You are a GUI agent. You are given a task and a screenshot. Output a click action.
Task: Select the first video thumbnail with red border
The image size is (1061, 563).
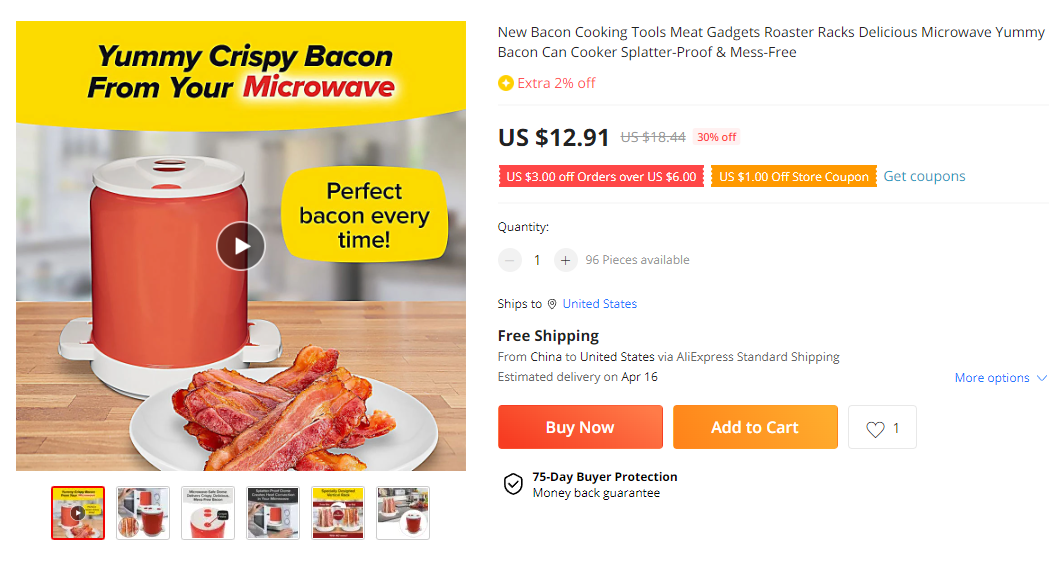(x=78, y=513)
